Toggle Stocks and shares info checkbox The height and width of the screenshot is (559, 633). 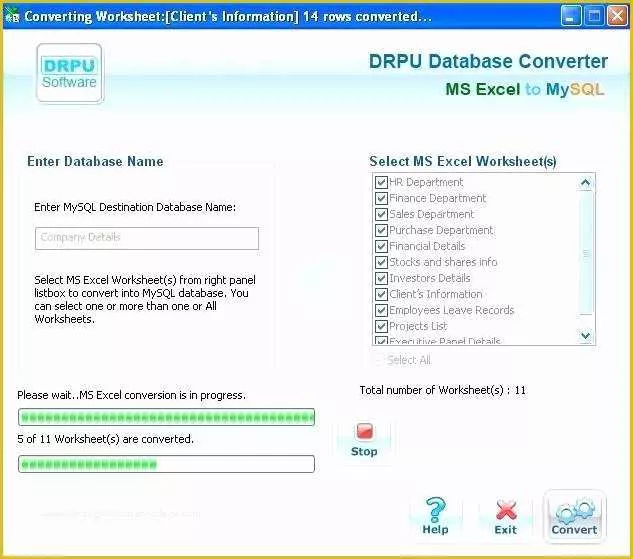(x=381, y=262)
